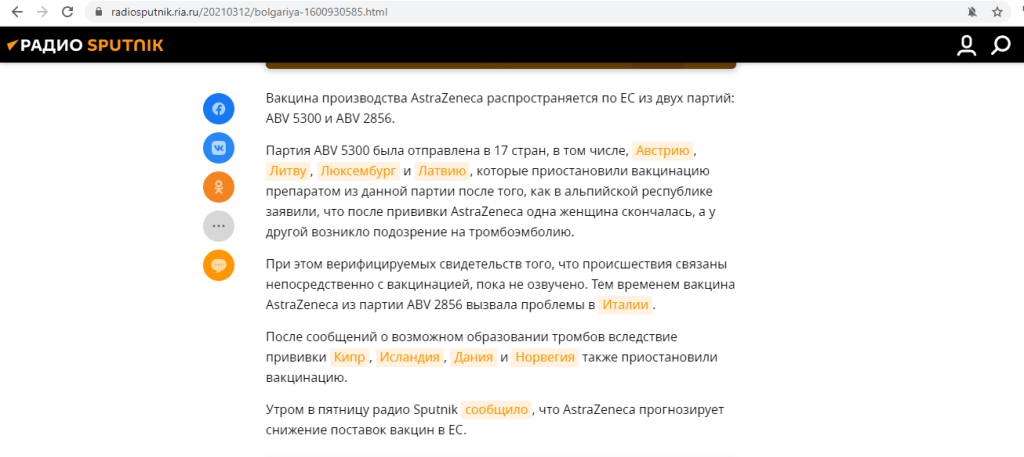Image resolution: width=1024 pixels, height=457 pixels.
Task: Open site search magnifier icon
Action: tap(1000, 45)
